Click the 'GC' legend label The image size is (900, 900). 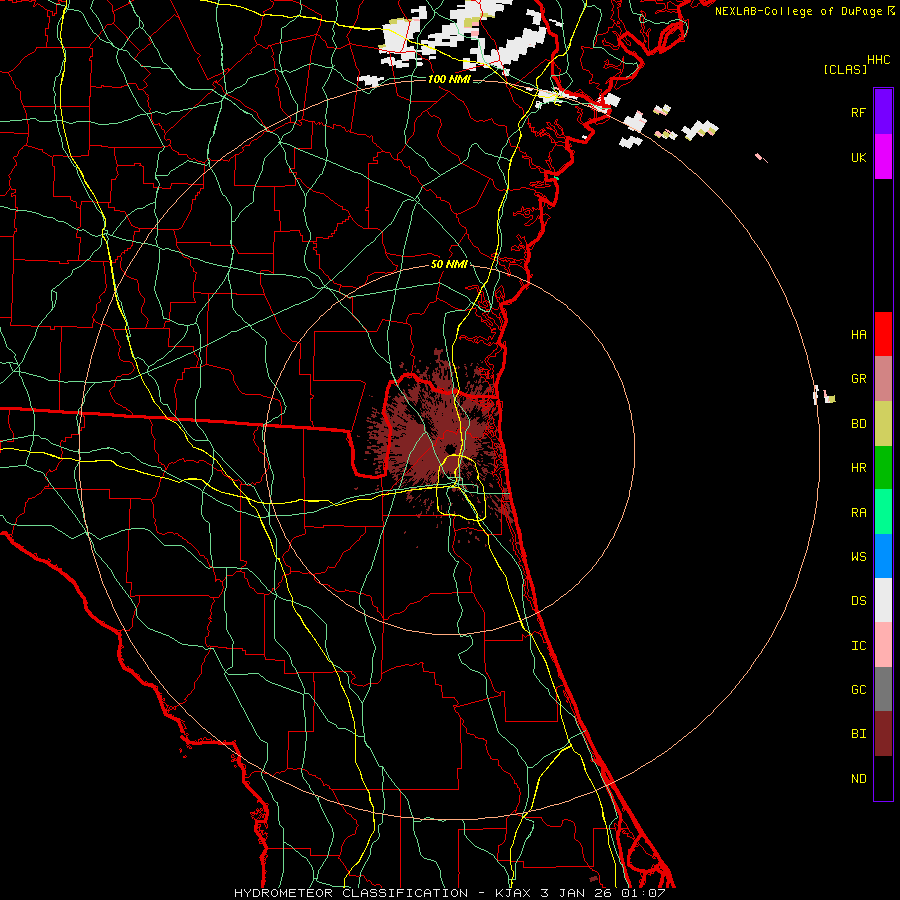click(858, 690)
